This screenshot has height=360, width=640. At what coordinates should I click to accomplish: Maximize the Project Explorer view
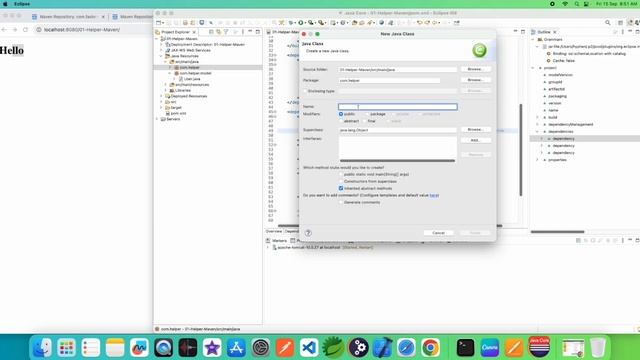tap(258, 32)
